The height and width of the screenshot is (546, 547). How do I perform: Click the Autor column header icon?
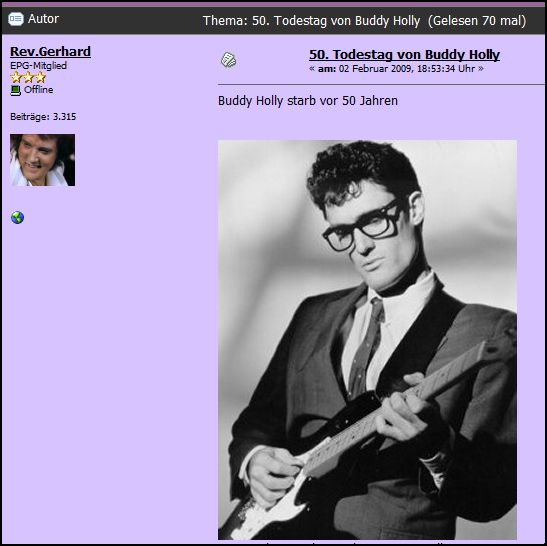point(16,19)
